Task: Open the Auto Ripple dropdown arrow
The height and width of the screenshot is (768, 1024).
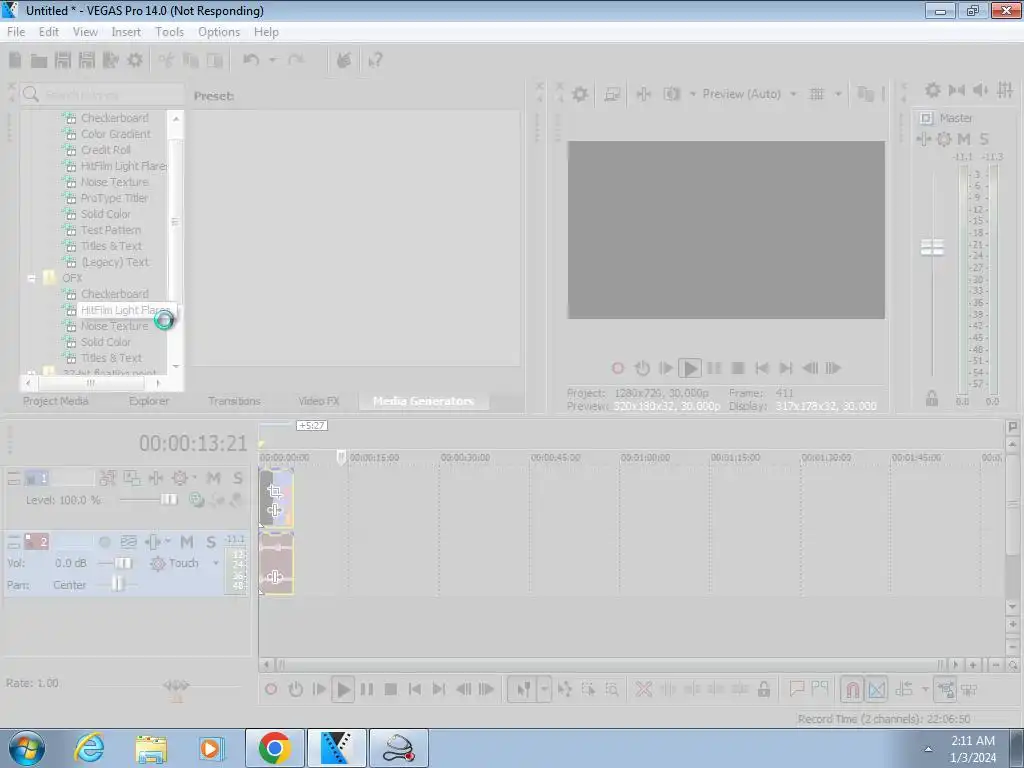Action: 925,689
